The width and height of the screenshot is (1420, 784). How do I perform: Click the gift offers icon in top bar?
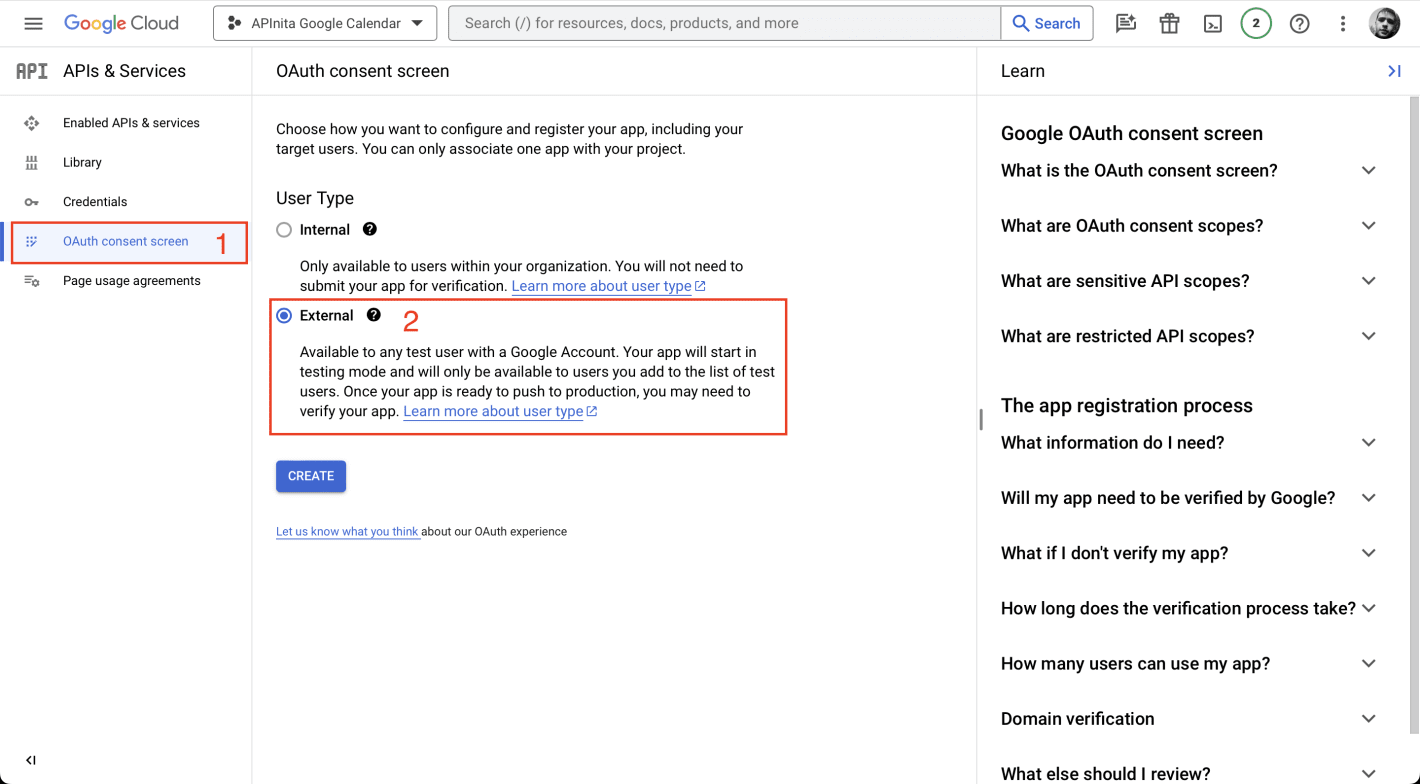click(x=1169, y=22)
